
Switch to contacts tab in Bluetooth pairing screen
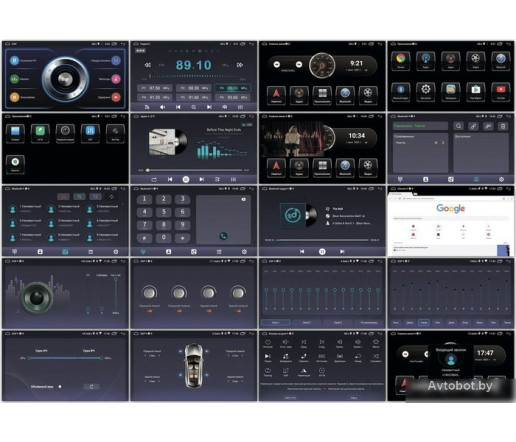click(426, 179)
